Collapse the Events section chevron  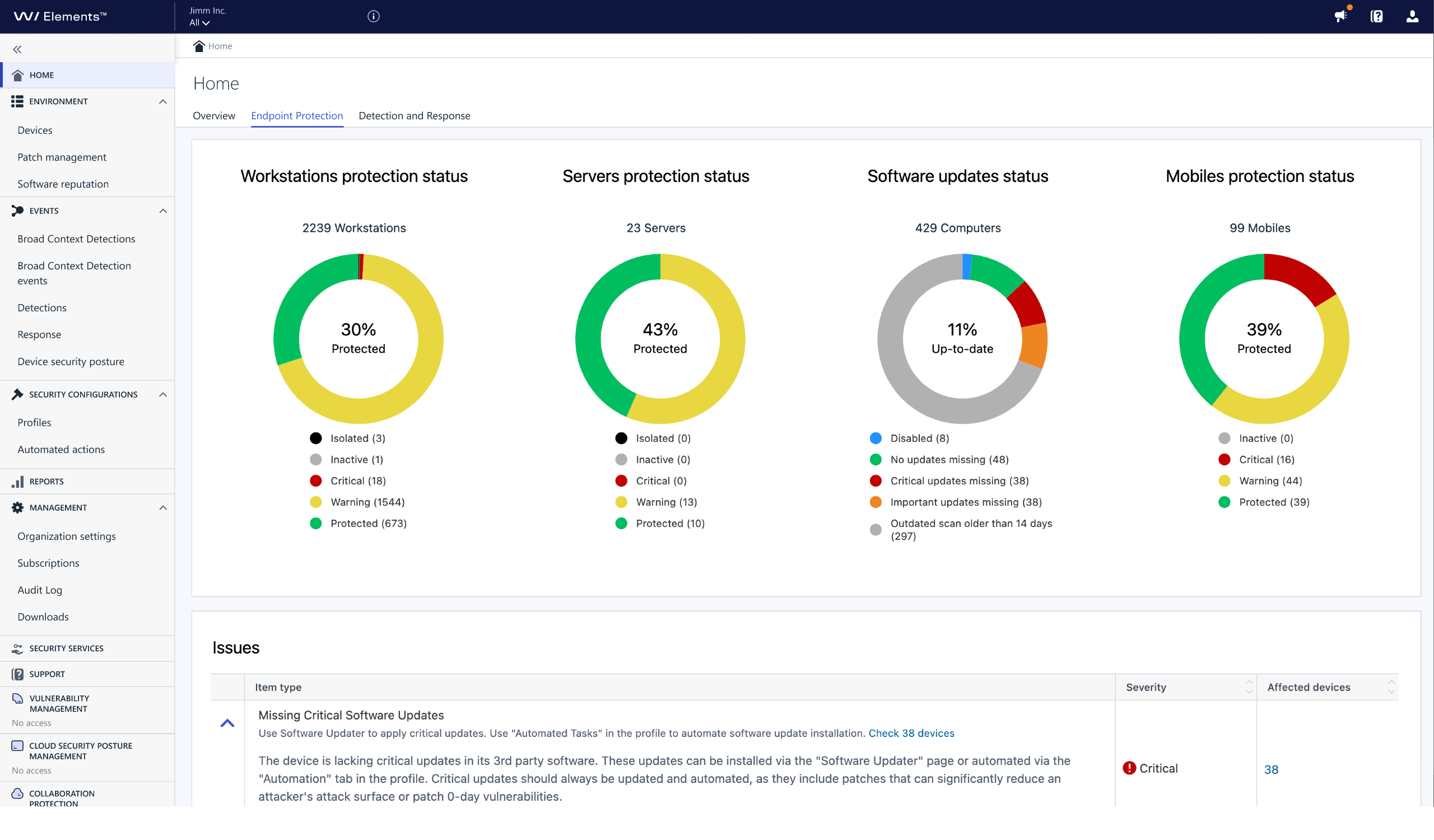[x=163, y=211]
